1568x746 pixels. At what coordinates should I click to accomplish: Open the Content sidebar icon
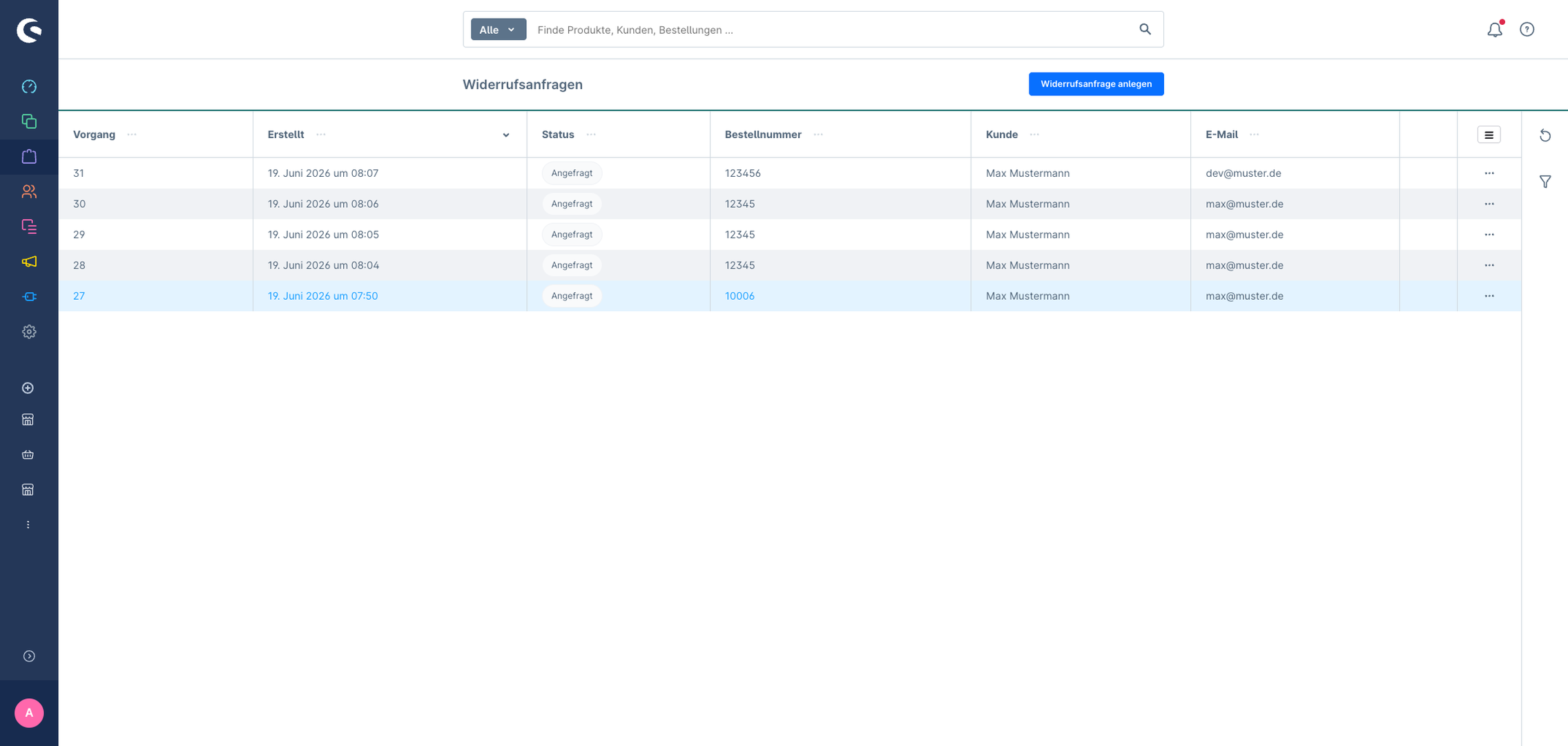tap(29, 227)
